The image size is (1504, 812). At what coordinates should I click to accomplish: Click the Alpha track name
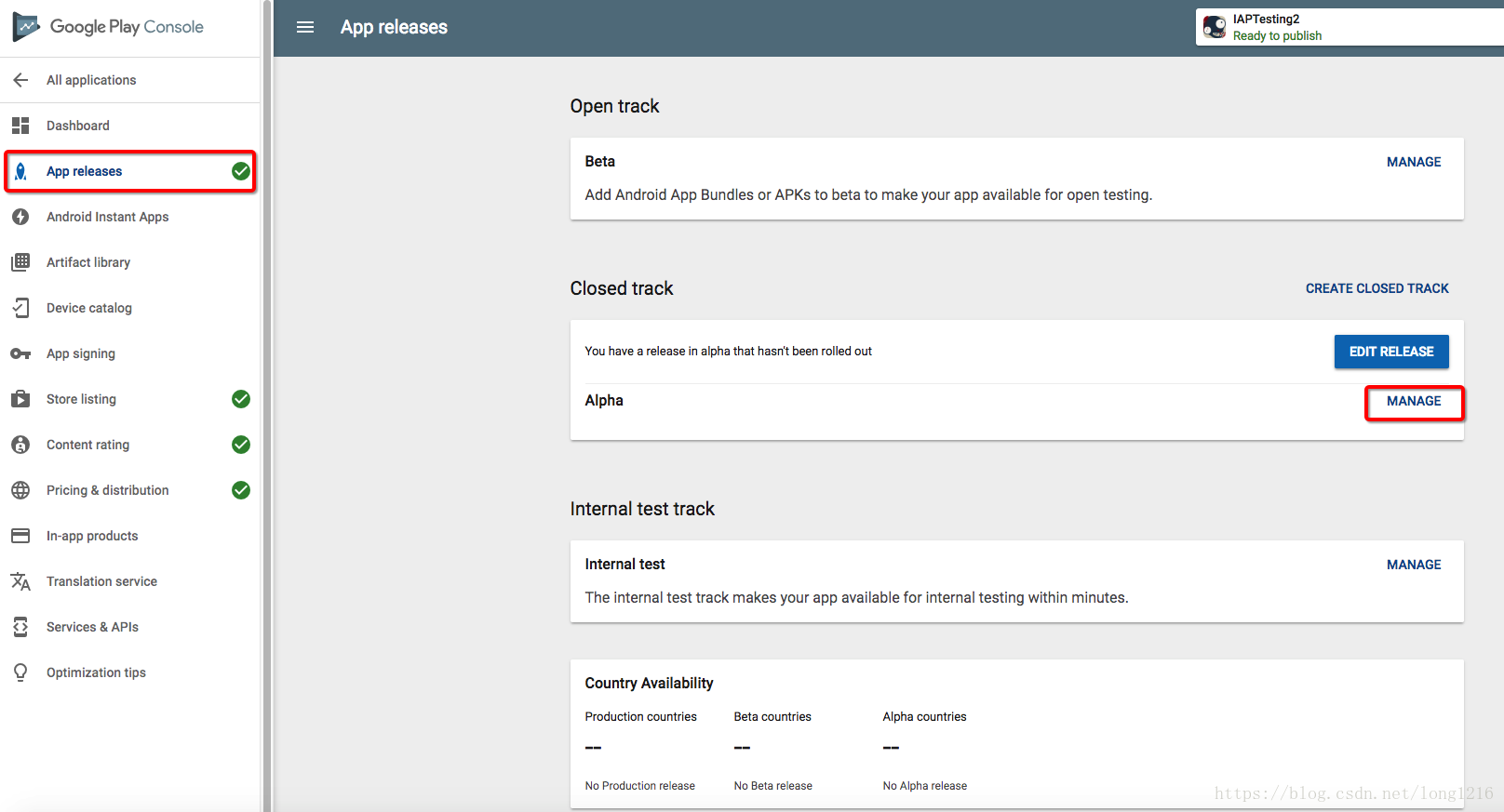click(604, 400)
